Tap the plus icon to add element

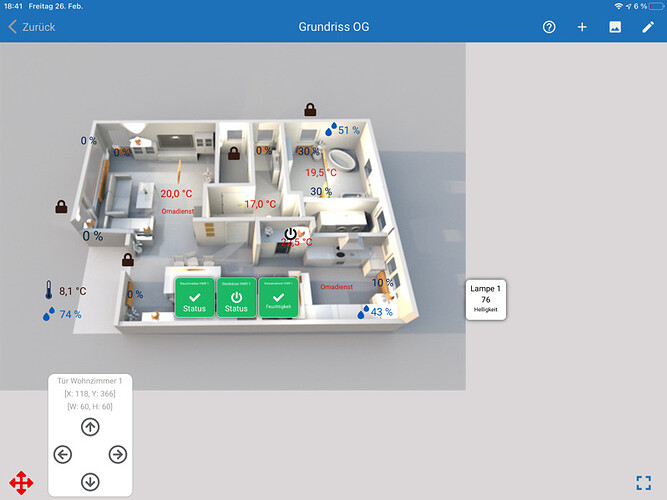[582, 27]
